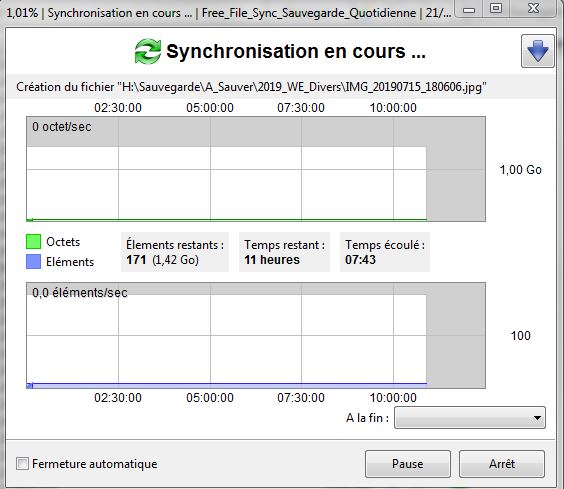Viewport: 564px width, 489px height.
Task: Click the '100' axis label of elements graph
Action: pos(520,336)
